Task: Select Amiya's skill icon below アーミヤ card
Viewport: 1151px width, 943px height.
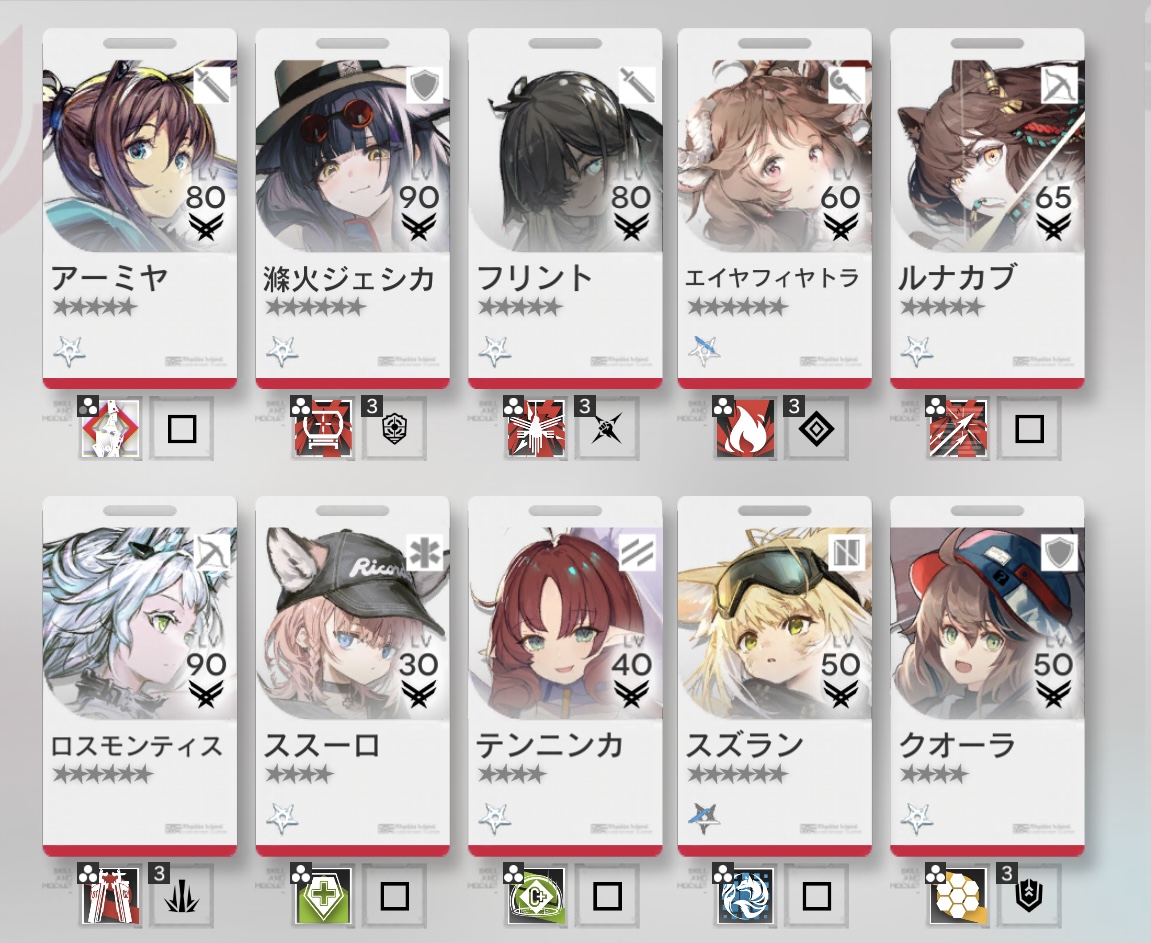Action: point(109,429)
